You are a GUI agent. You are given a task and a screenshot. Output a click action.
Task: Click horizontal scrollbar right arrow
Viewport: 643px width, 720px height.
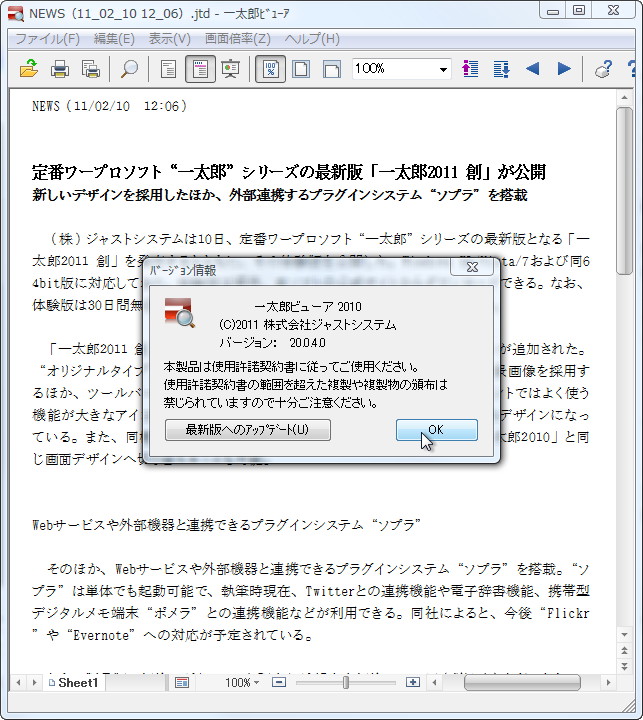[609, 683]
